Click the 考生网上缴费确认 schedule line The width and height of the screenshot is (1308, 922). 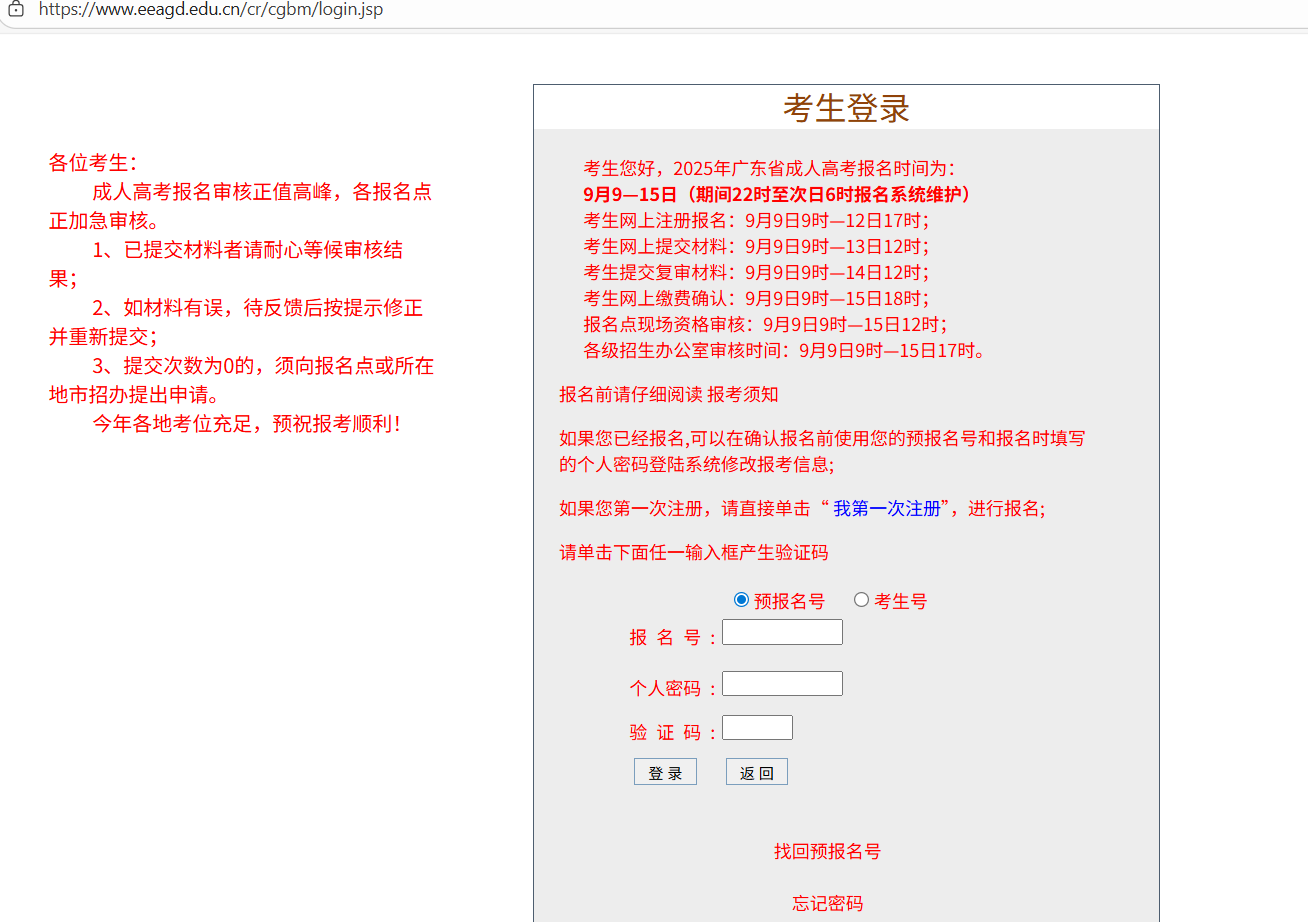pyautogui.click(x=755, y=298)
